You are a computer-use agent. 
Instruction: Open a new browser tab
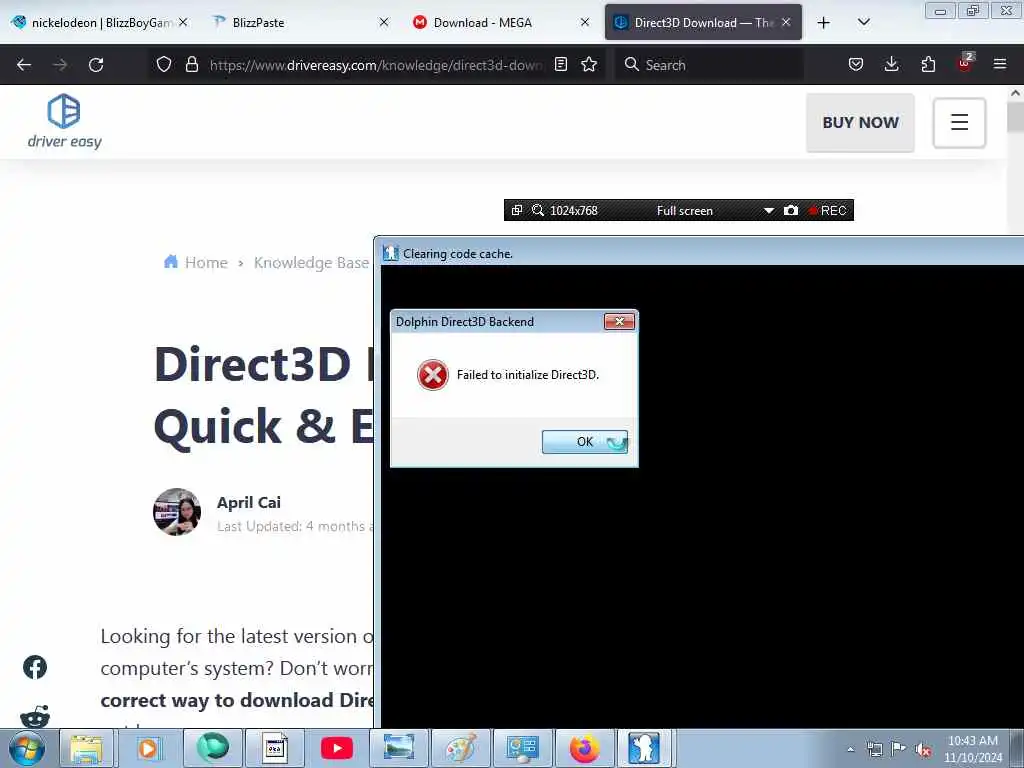click(x=824, y=22)
